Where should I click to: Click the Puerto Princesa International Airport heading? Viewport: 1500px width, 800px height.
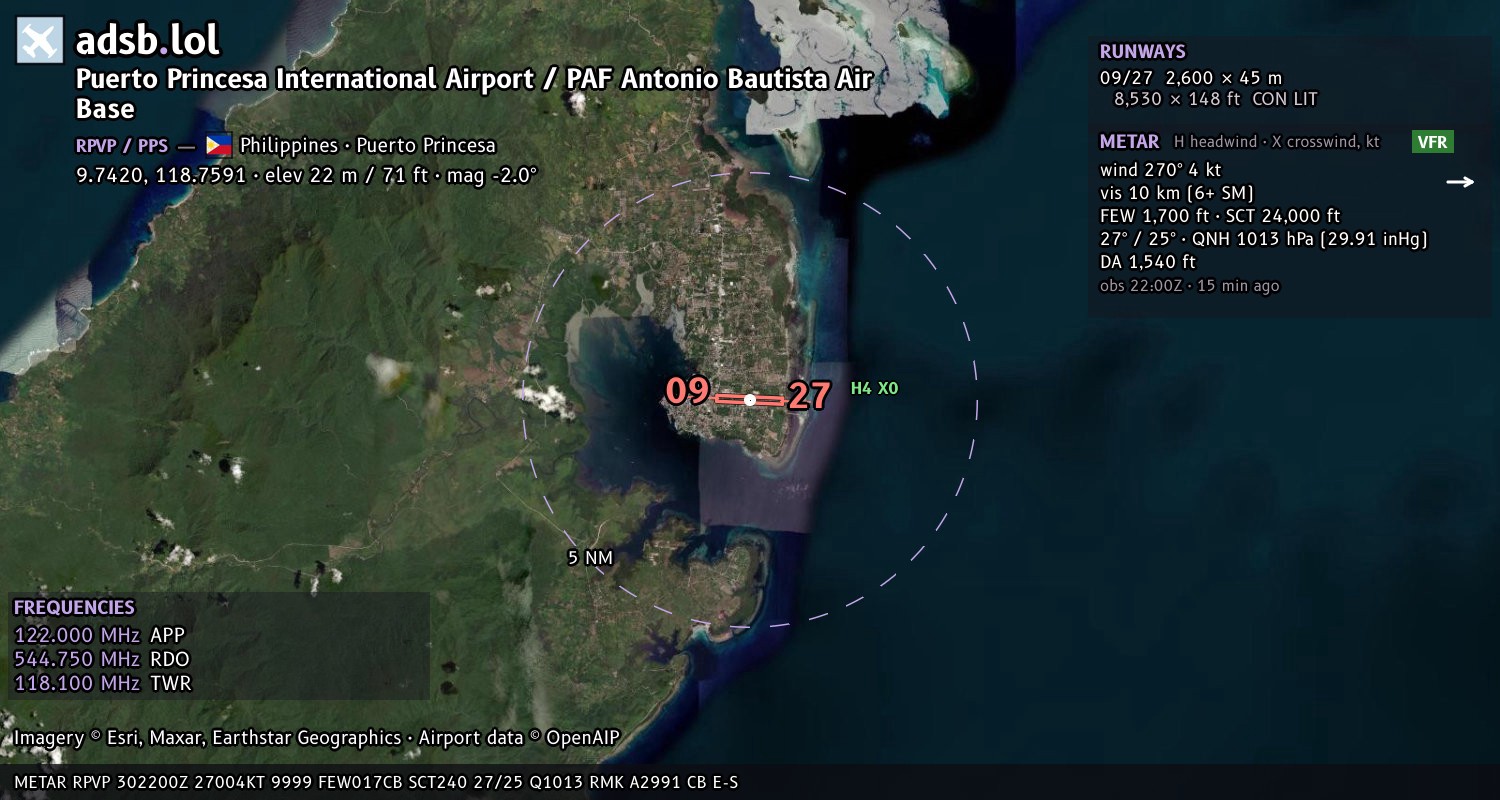pyautogui.click(x=475, y=93)
